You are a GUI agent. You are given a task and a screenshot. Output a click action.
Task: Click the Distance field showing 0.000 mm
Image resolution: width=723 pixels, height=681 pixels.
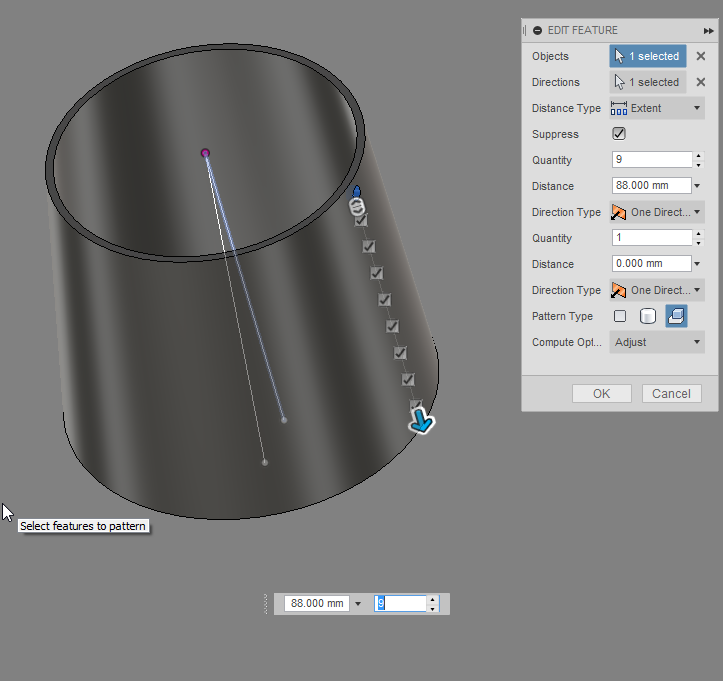(652, 263)
